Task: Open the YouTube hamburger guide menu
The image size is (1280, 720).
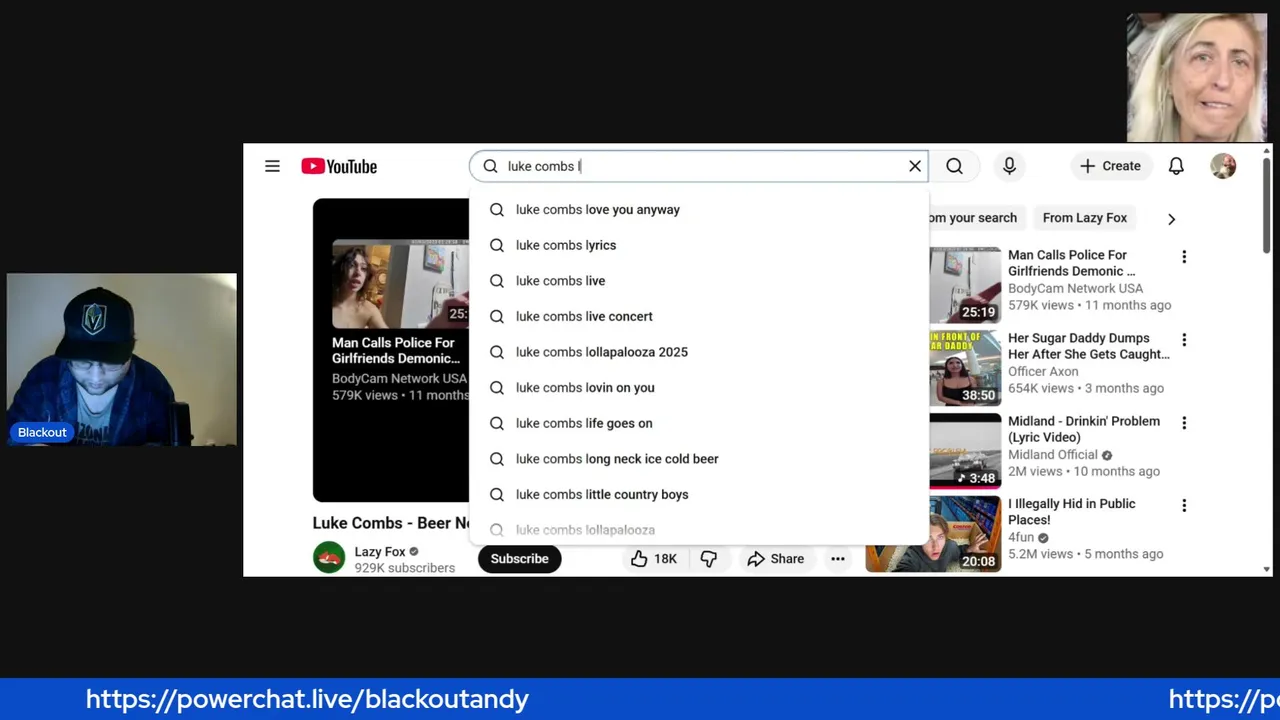Action: click(x=272, y=166)
